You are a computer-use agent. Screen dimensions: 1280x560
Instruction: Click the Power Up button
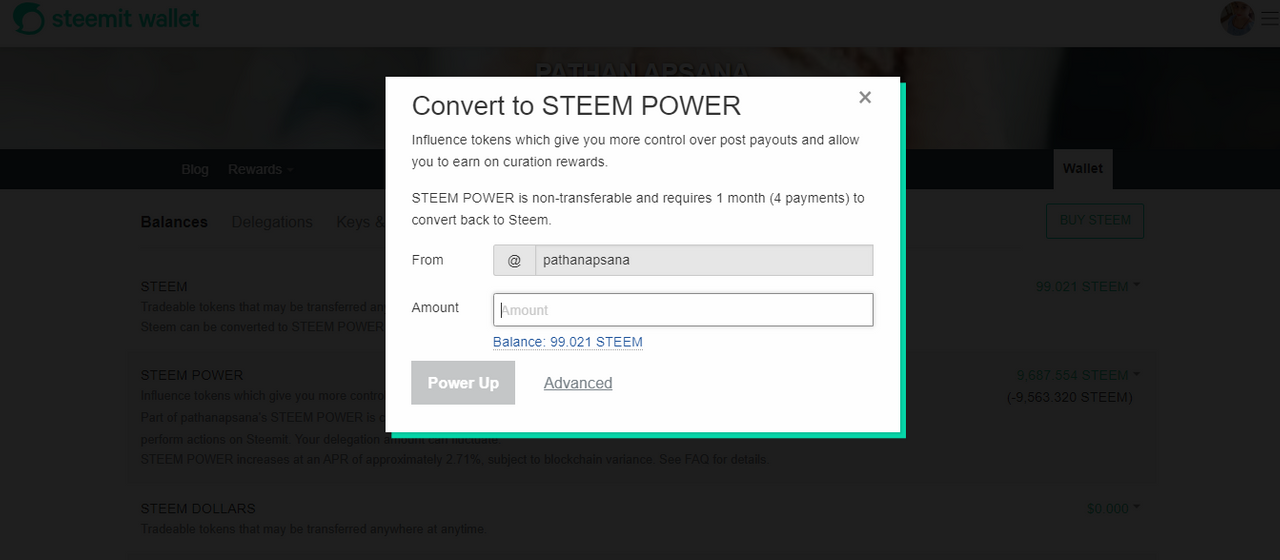[463, 383]
